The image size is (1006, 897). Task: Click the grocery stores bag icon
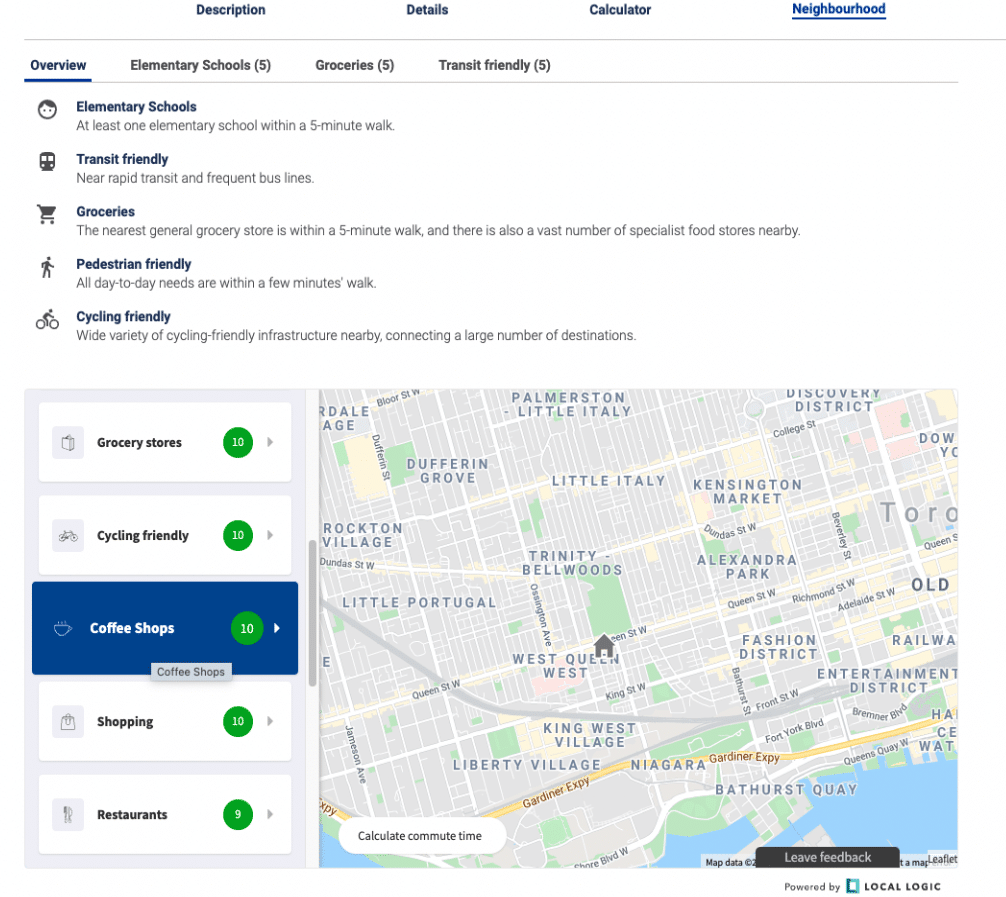(68, 442)
